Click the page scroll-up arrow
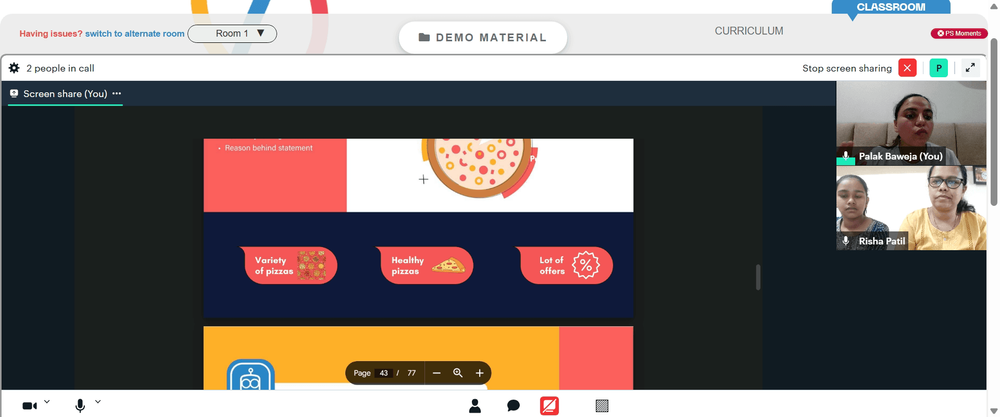1000x417 pixels. pos(994,5)
